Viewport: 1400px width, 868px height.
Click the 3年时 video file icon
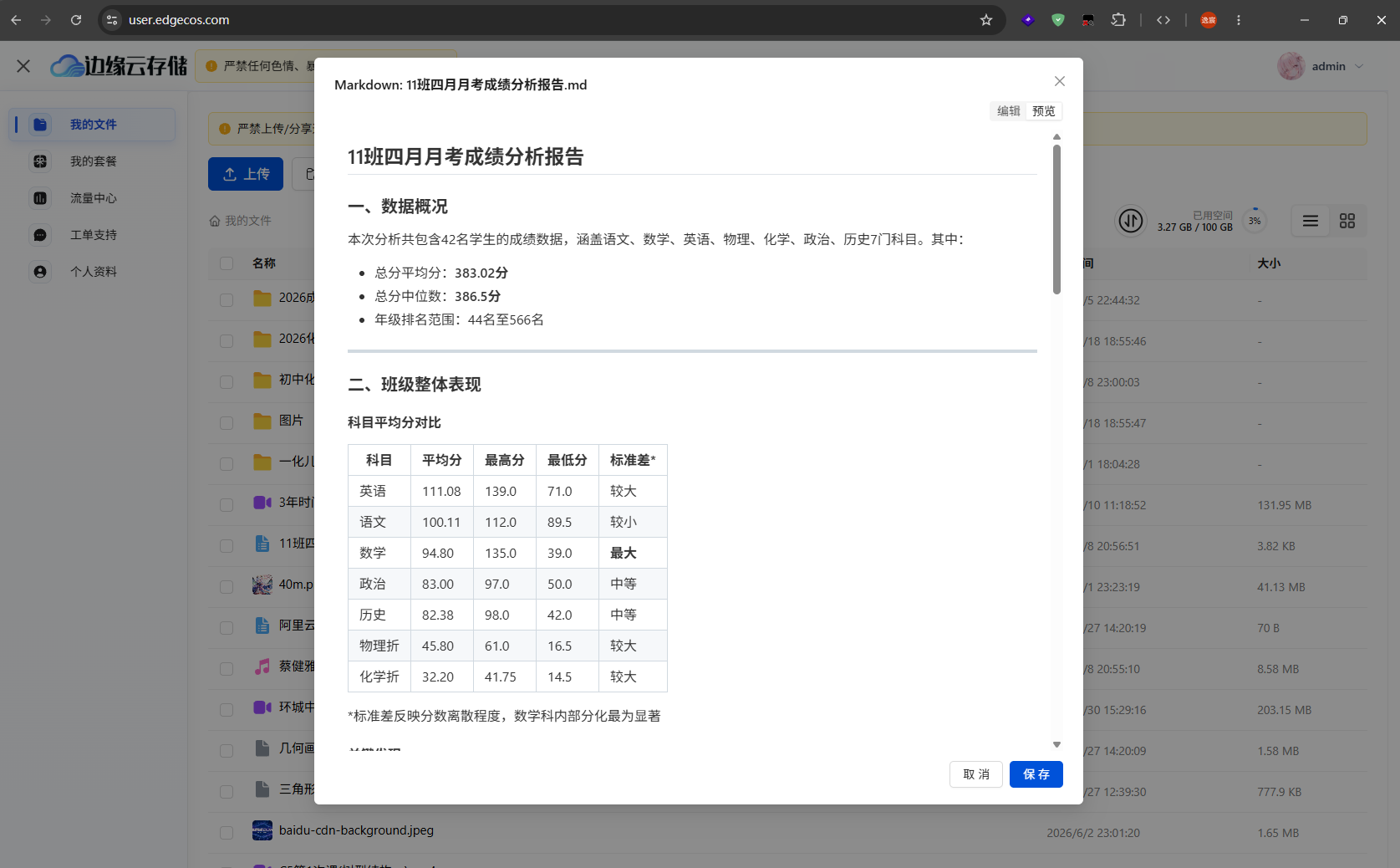262,503
